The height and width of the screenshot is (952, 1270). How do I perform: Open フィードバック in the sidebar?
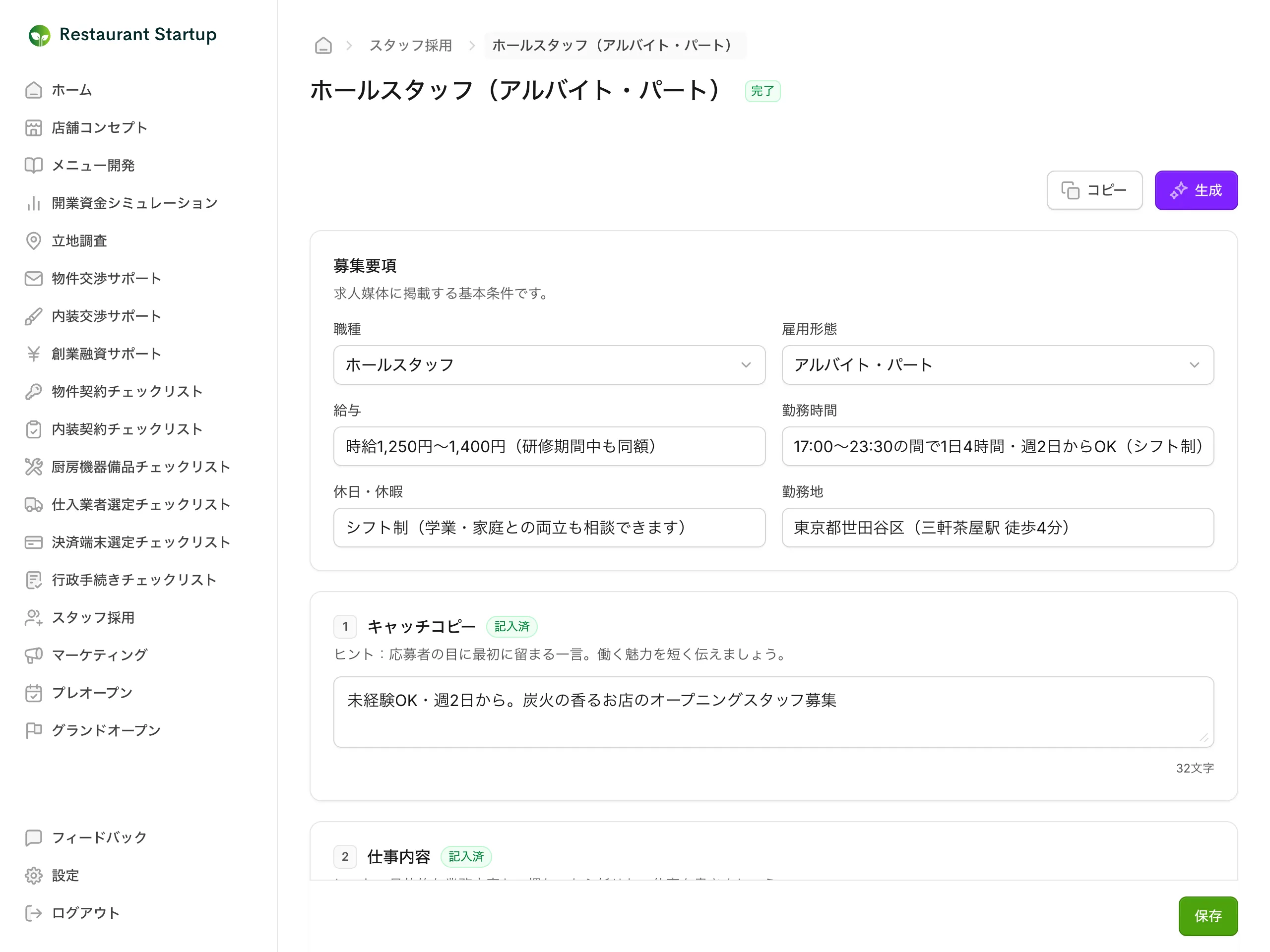(x=99, y=838)
